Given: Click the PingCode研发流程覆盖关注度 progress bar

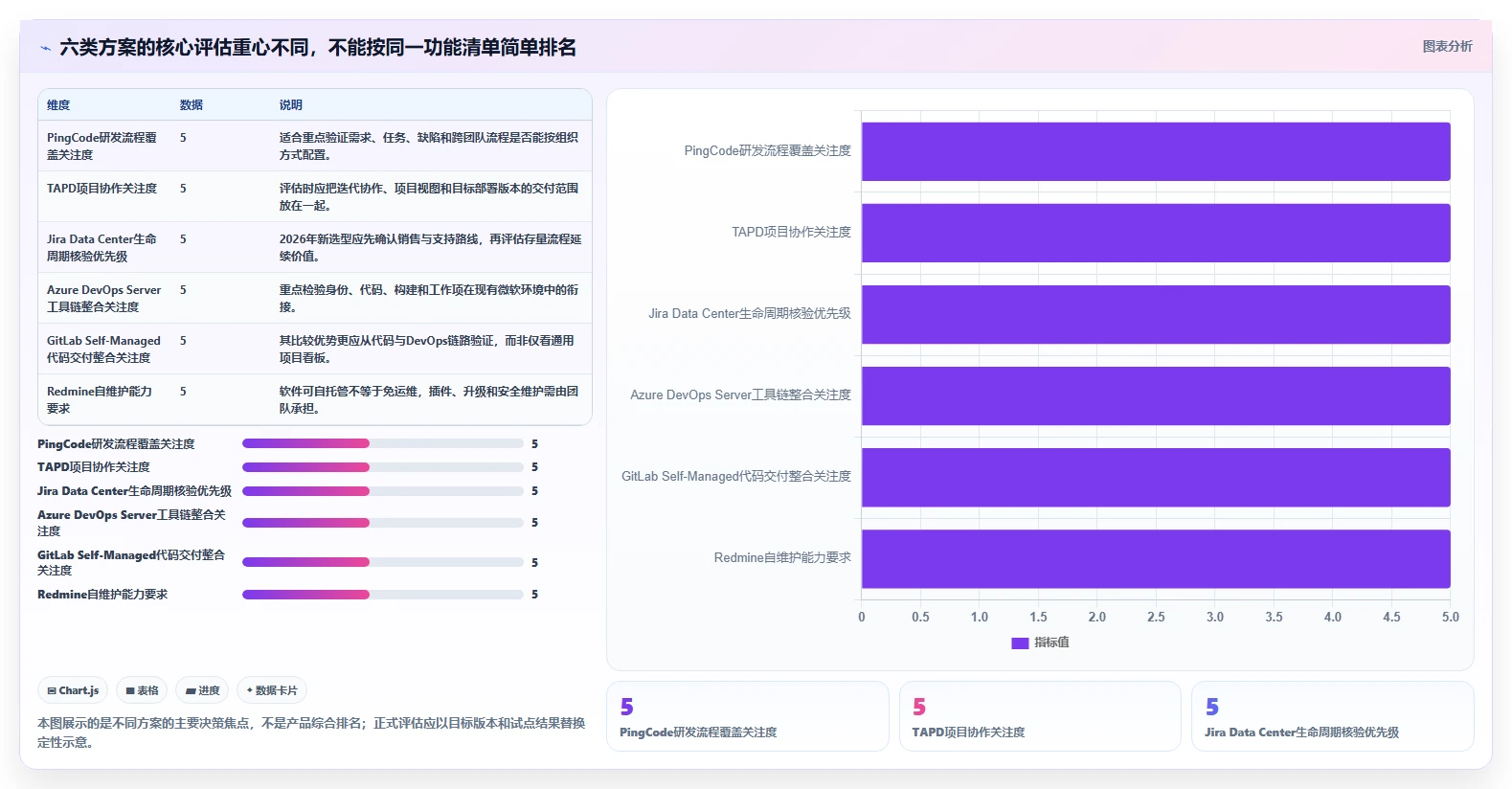Looking at the screenshot, I should 383,443.
